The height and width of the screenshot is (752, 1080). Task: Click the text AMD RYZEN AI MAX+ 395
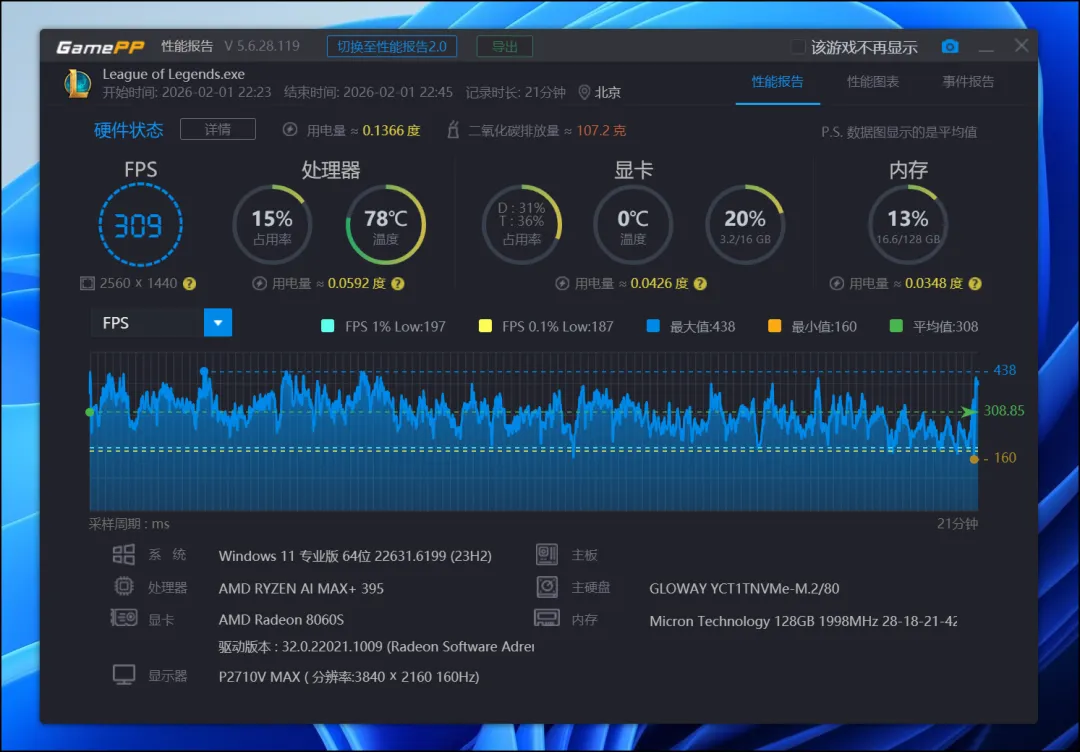pyautogui.click(x=301, y=588)
